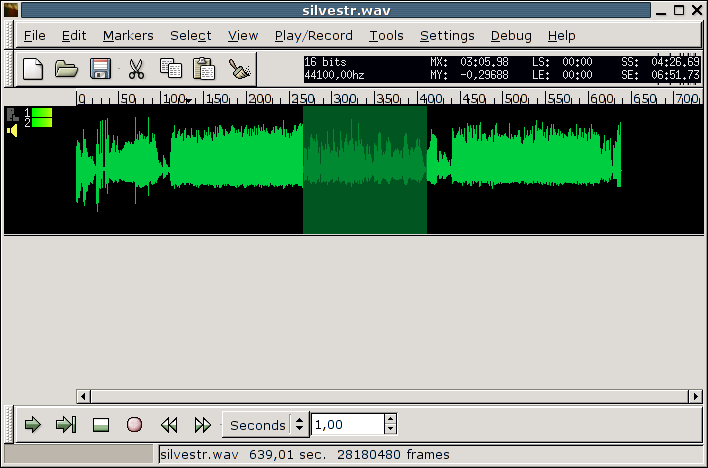Maximize the silvestr.wav window
The width and height of the screenshot is (708, 468).
click(x=679, y=10)
